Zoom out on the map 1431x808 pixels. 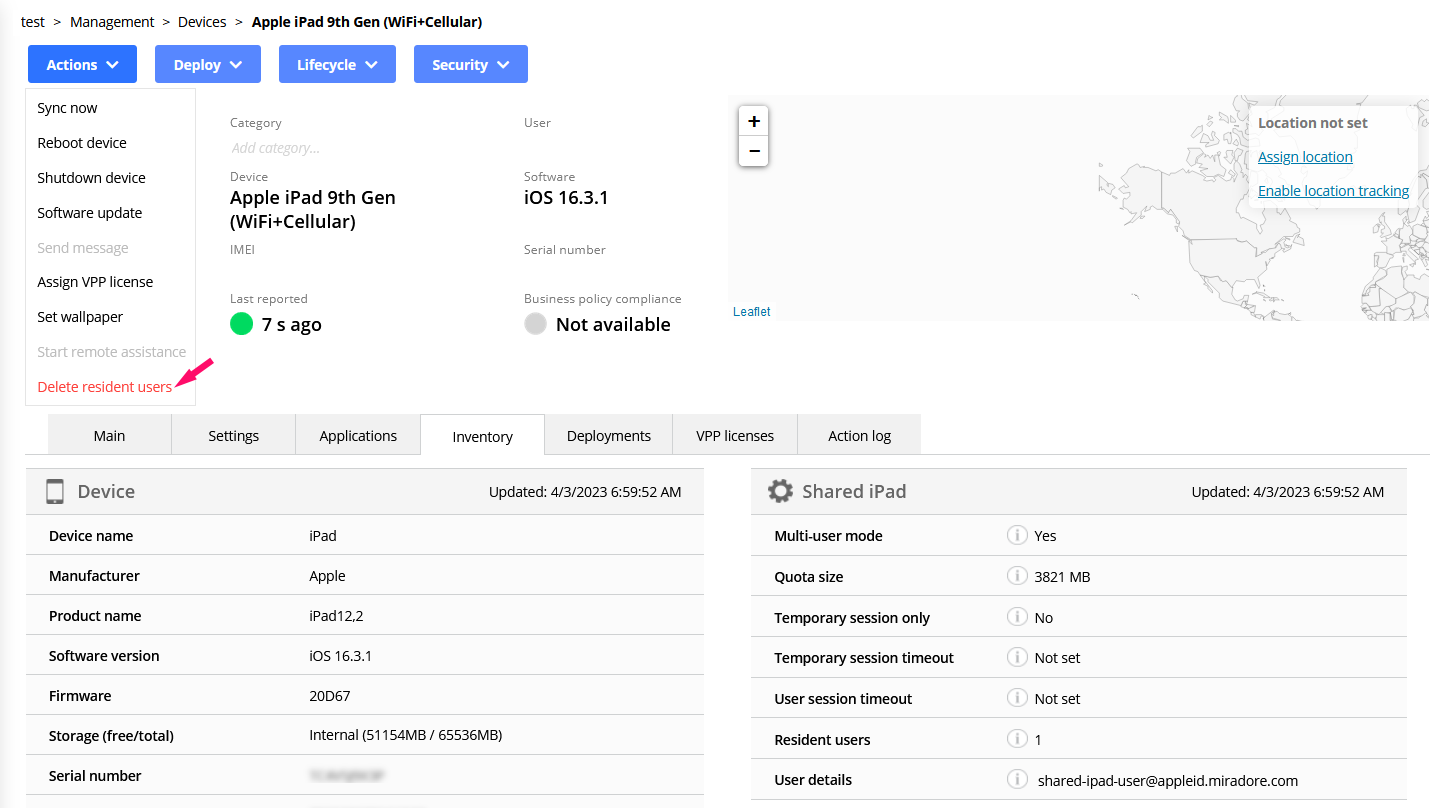click(754, 151)
